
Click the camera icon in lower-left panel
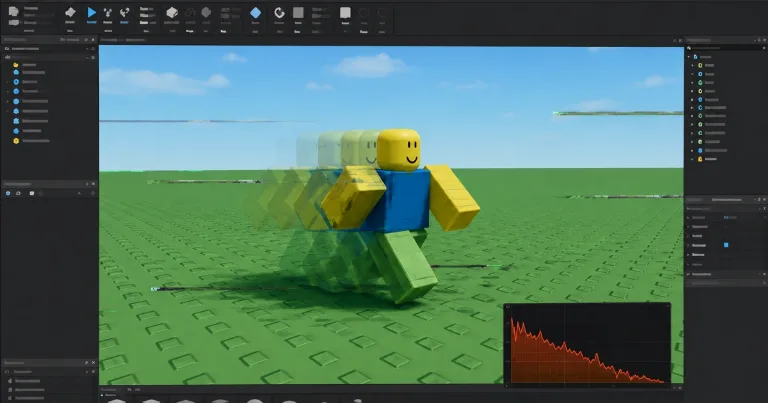(19, 193)
